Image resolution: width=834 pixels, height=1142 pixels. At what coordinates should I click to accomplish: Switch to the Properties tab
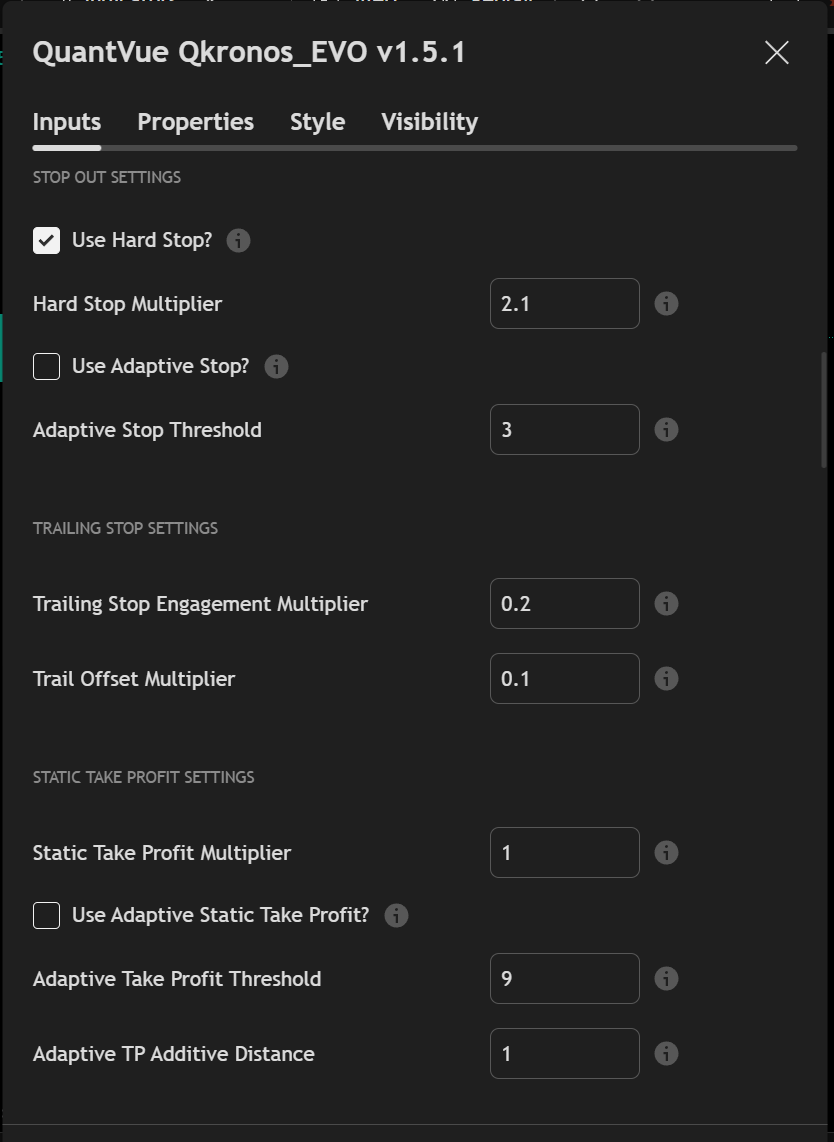(195, 122)
